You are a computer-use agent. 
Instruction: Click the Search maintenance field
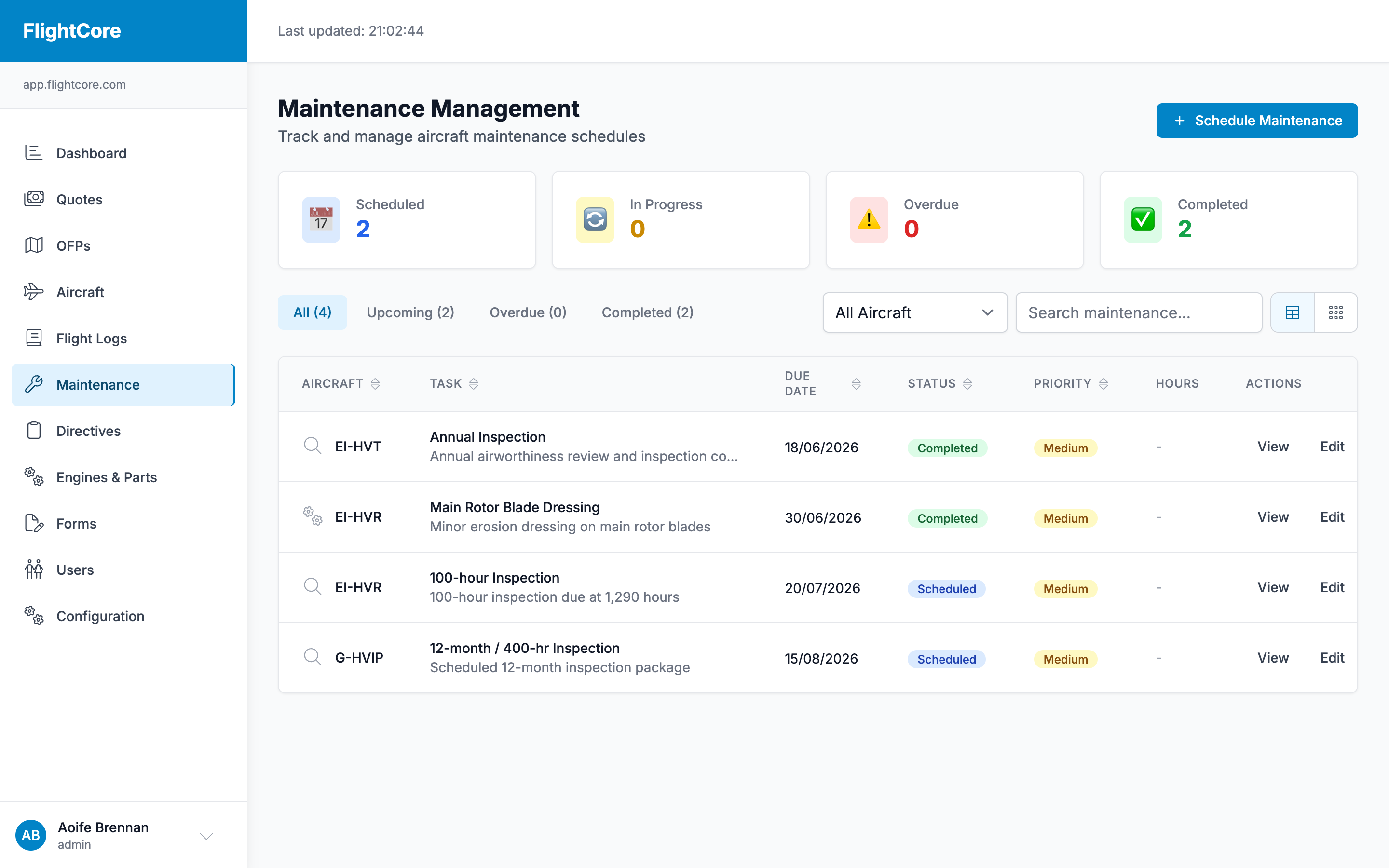coord(1139,312)
